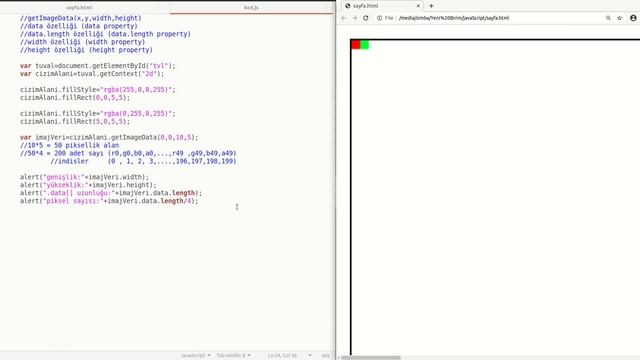Click the line "var tuval=document.getElementById"

[x=98, y=66]
